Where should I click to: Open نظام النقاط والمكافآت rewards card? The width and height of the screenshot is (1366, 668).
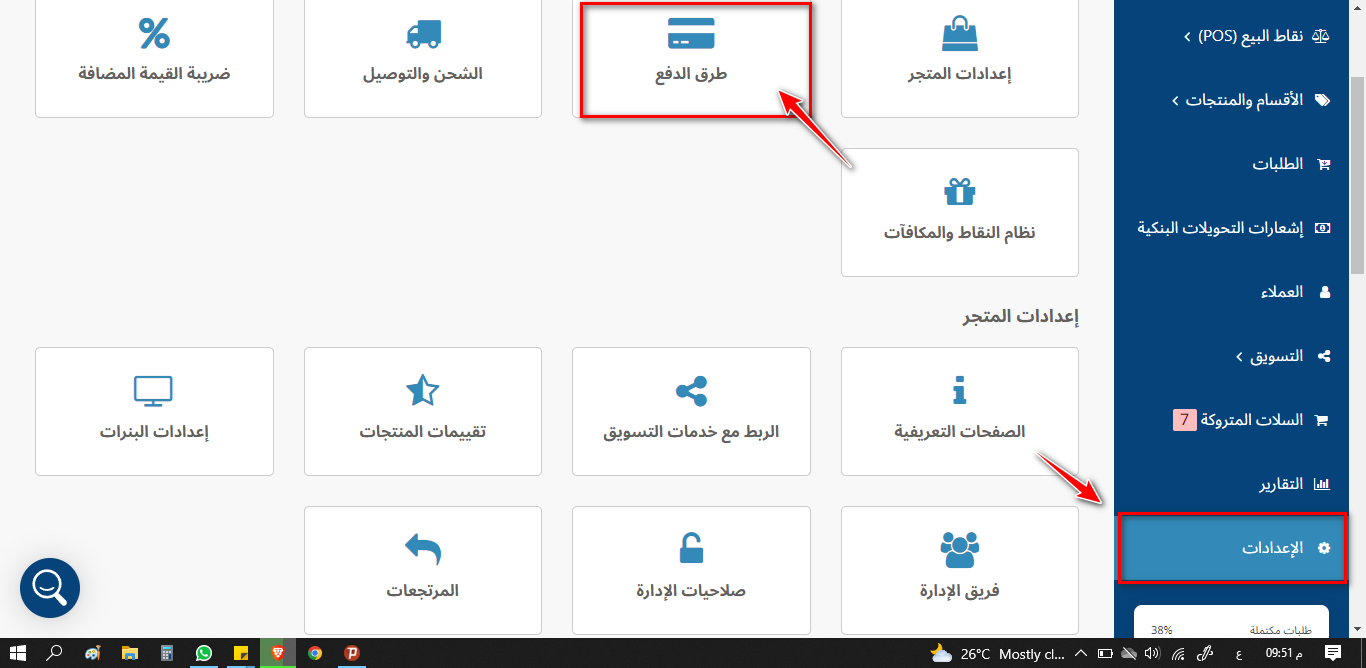tap(960, 212)
